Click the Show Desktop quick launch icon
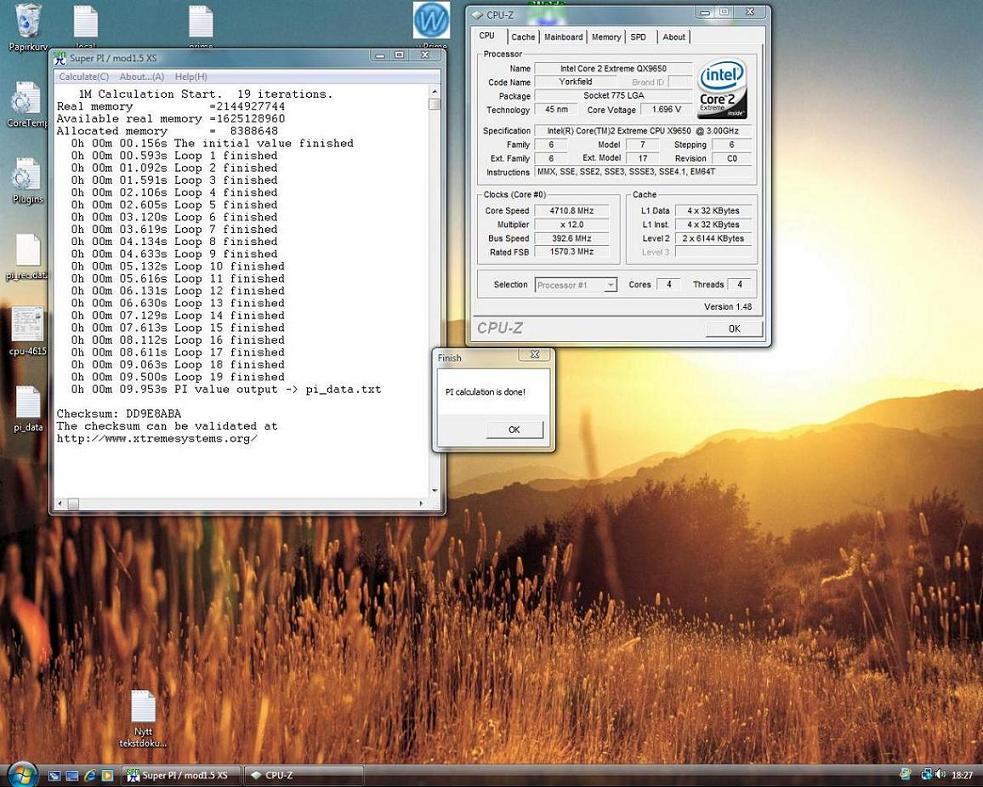The image size is (983, 787). [55, 776]
